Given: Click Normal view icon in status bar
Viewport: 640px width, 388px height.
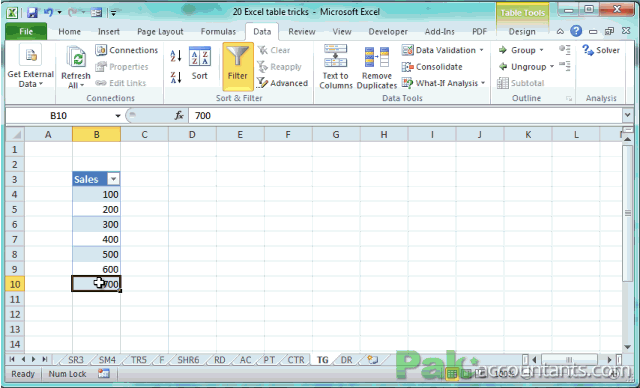Looking at the screenshot, I should pyautogui.click(x=451, y=373).
